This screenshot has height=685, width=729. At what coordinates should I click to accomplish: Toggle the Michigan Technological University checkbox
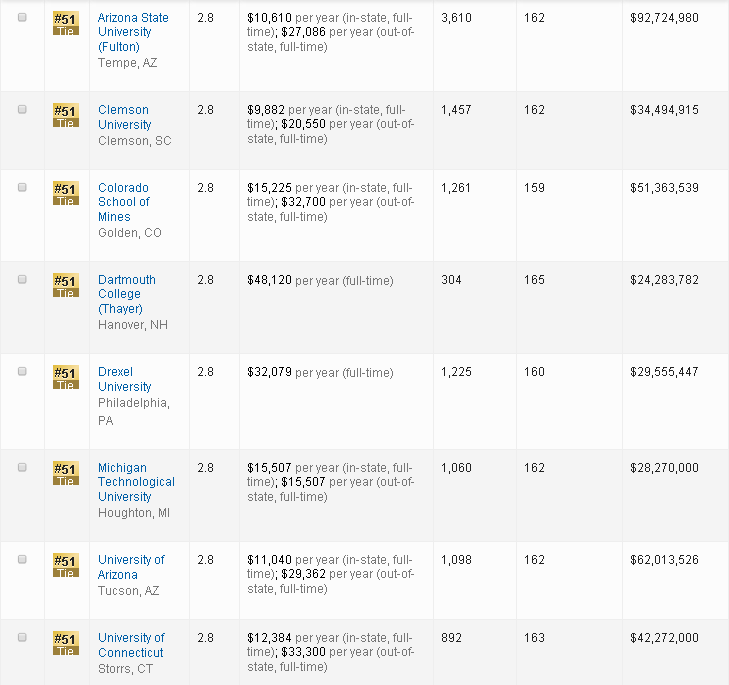click(22, 468)
